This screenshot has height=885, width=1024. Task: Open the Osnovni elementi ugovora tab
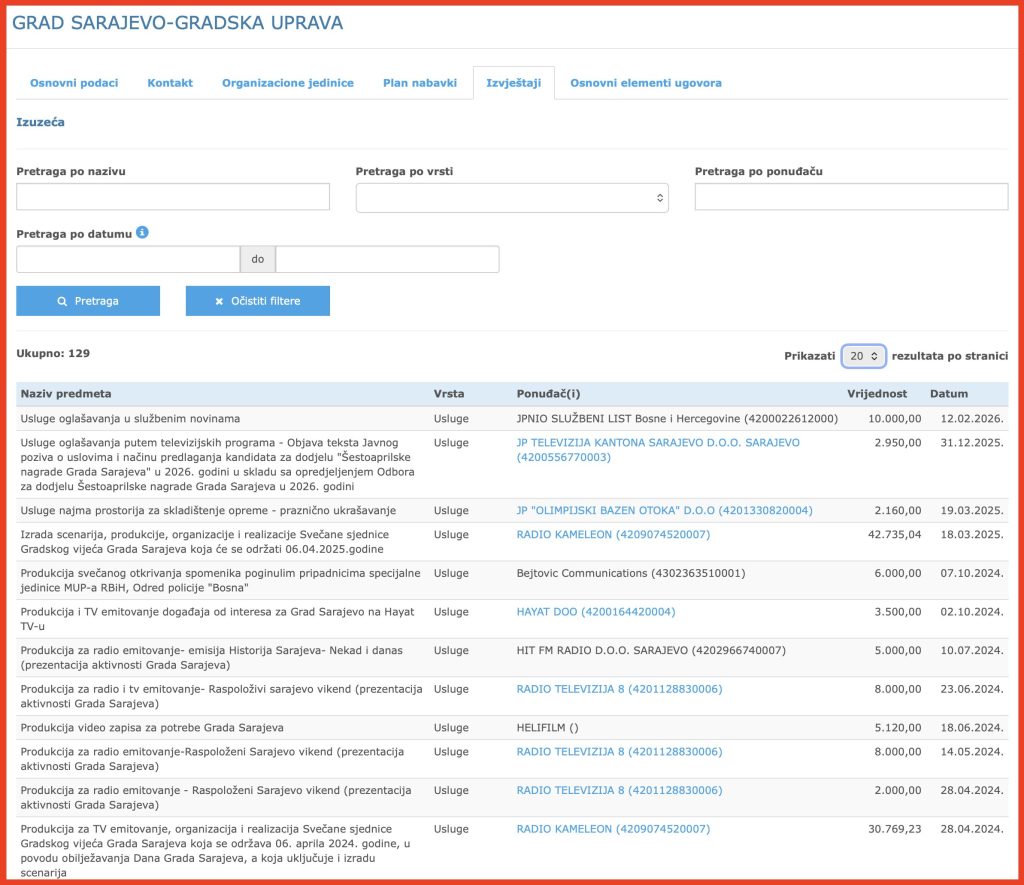[x=645, y=83]
